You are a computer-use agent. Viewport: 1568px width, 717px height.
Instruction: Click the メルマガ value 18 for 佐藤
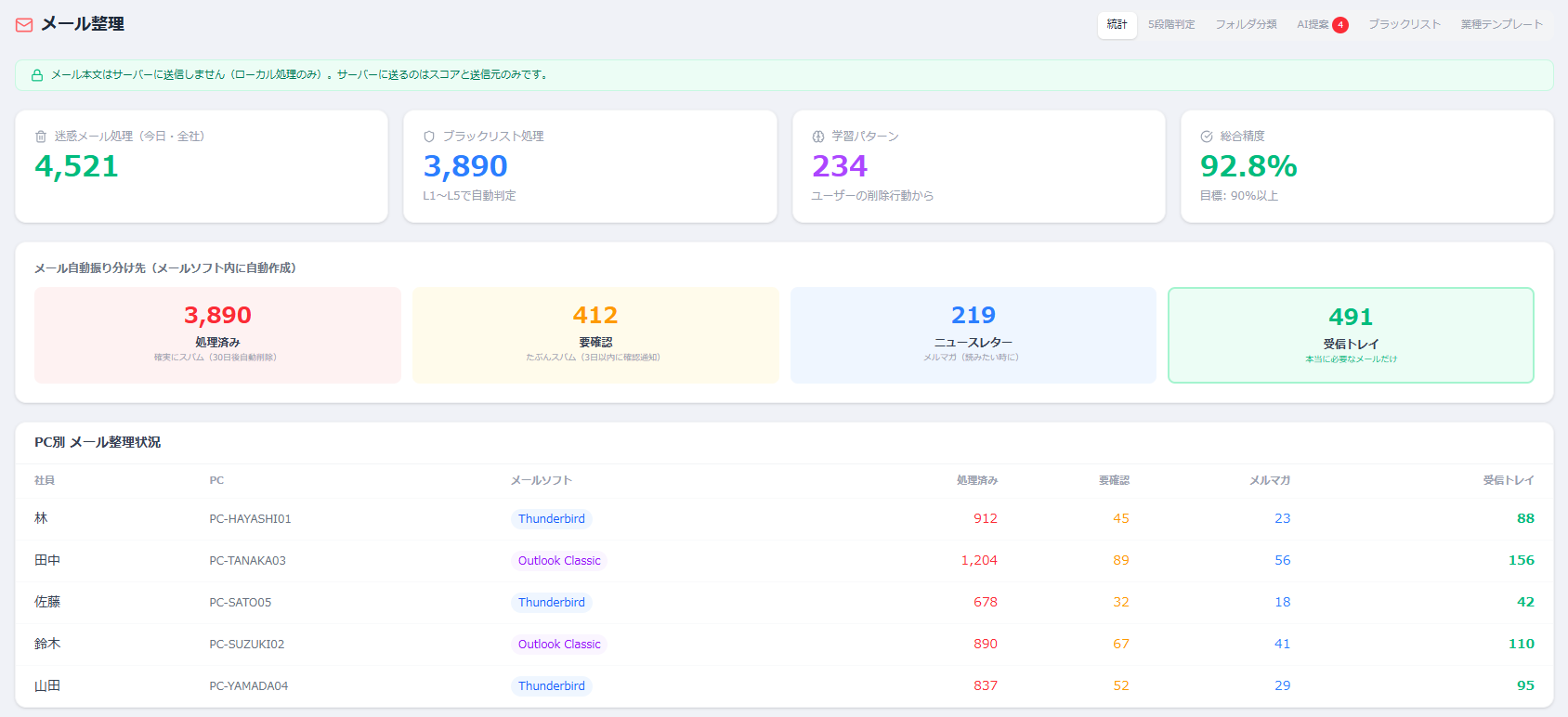1283,602
